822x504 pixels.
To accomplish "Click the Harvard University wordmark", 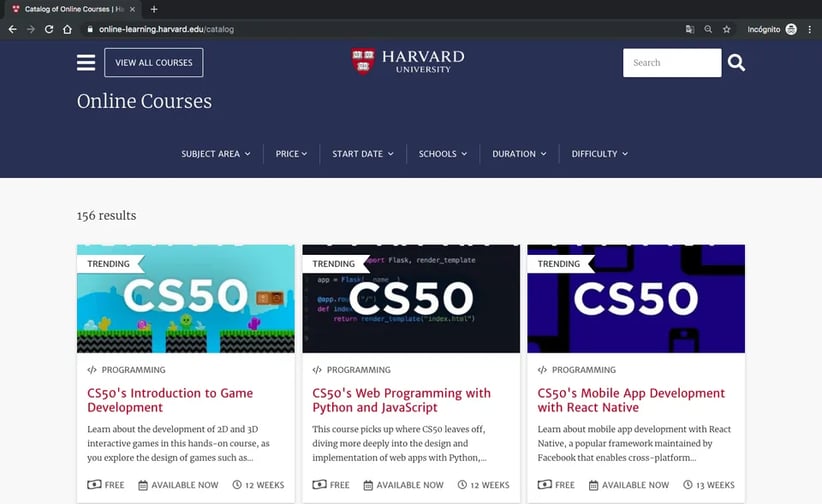I will tap(423, 61).
